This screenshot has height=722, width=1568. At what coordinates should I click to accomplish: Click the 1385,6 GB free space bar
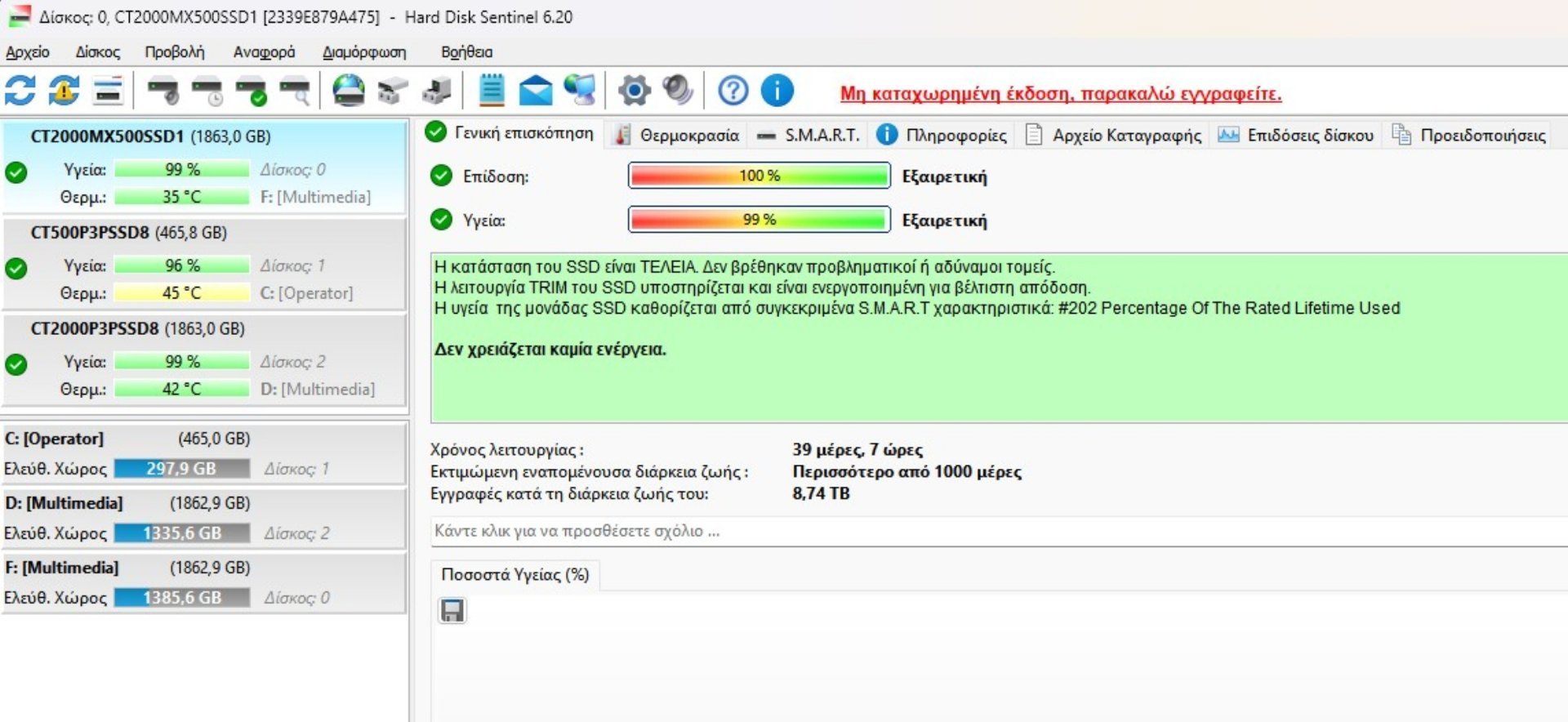coord(181,598)
